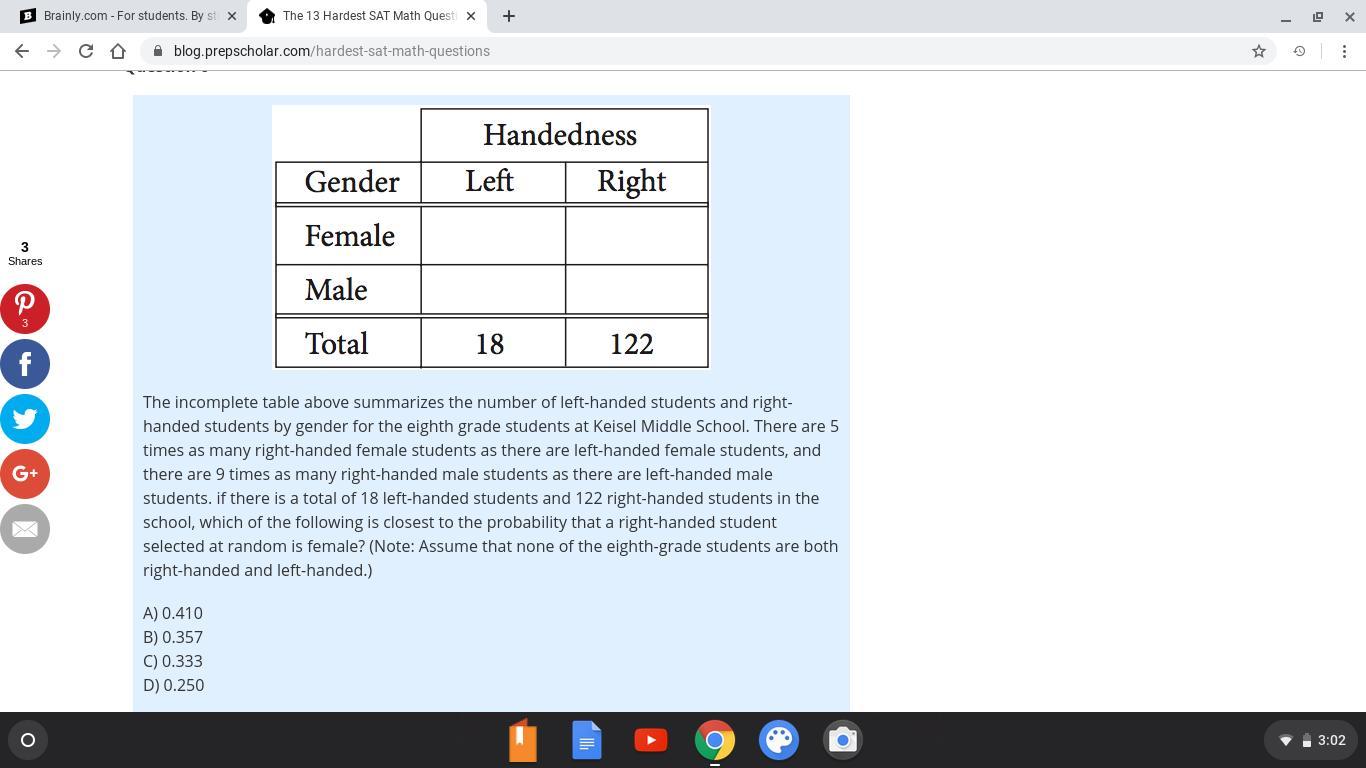Share the page on Facebook
This screenshot has height=768, width=1366.
(x=25, y=363)
